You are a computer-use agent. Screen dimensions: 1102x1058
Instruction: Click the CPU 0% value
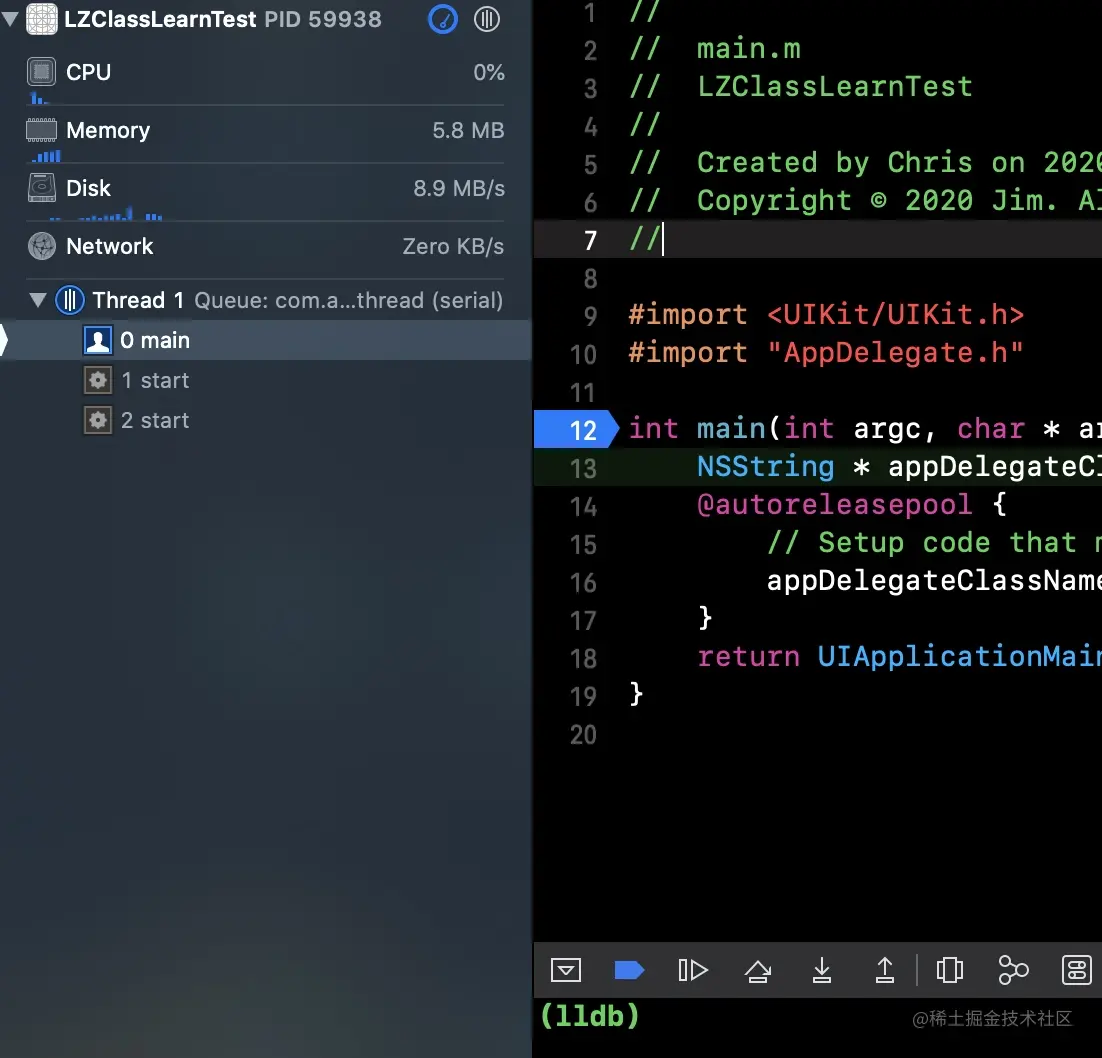coord(488,72)
